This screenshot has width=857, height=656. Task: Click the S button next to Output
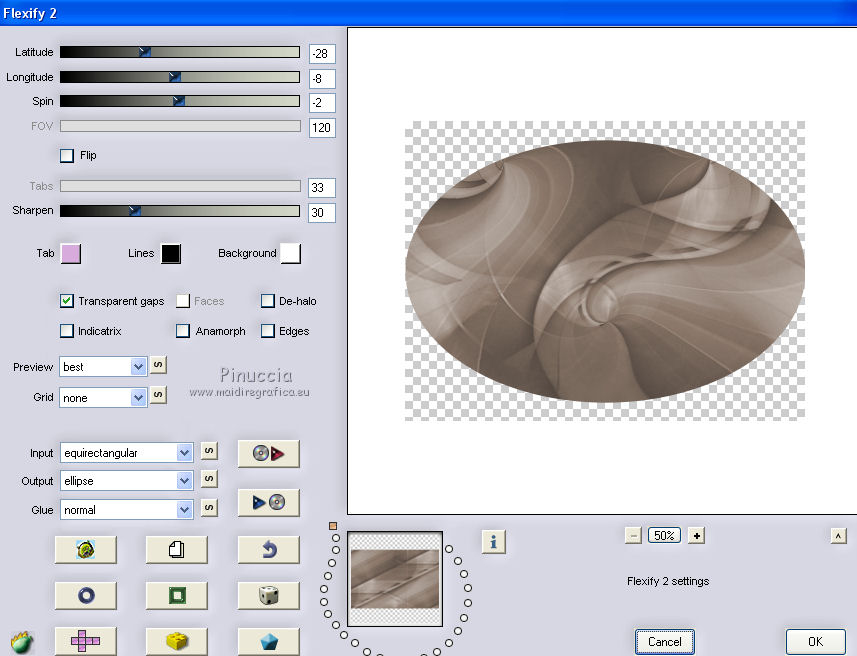pos(209,479)
